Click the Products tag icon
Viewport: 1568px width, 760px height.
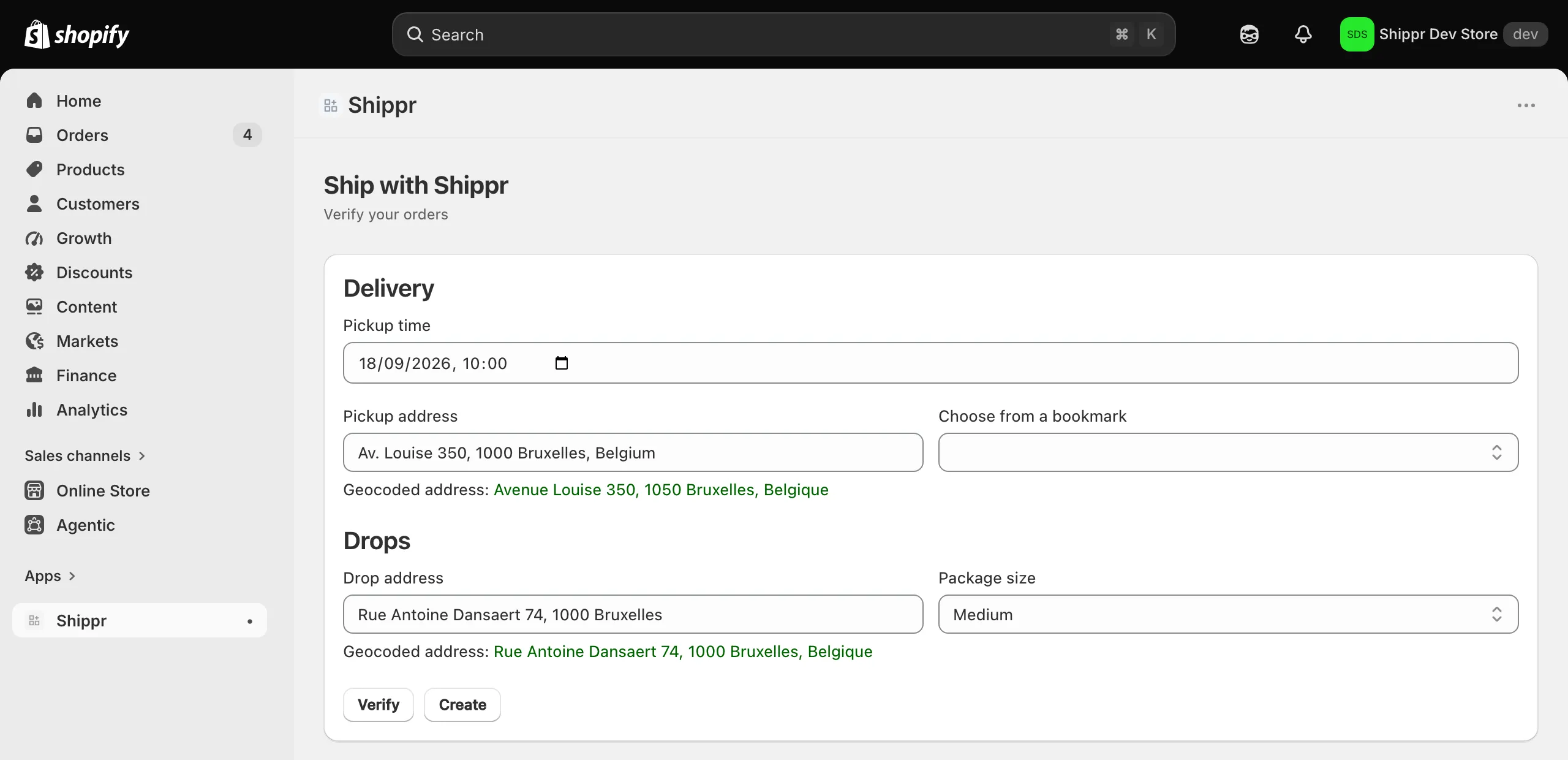pyautogui.click(x=34, y=169)
